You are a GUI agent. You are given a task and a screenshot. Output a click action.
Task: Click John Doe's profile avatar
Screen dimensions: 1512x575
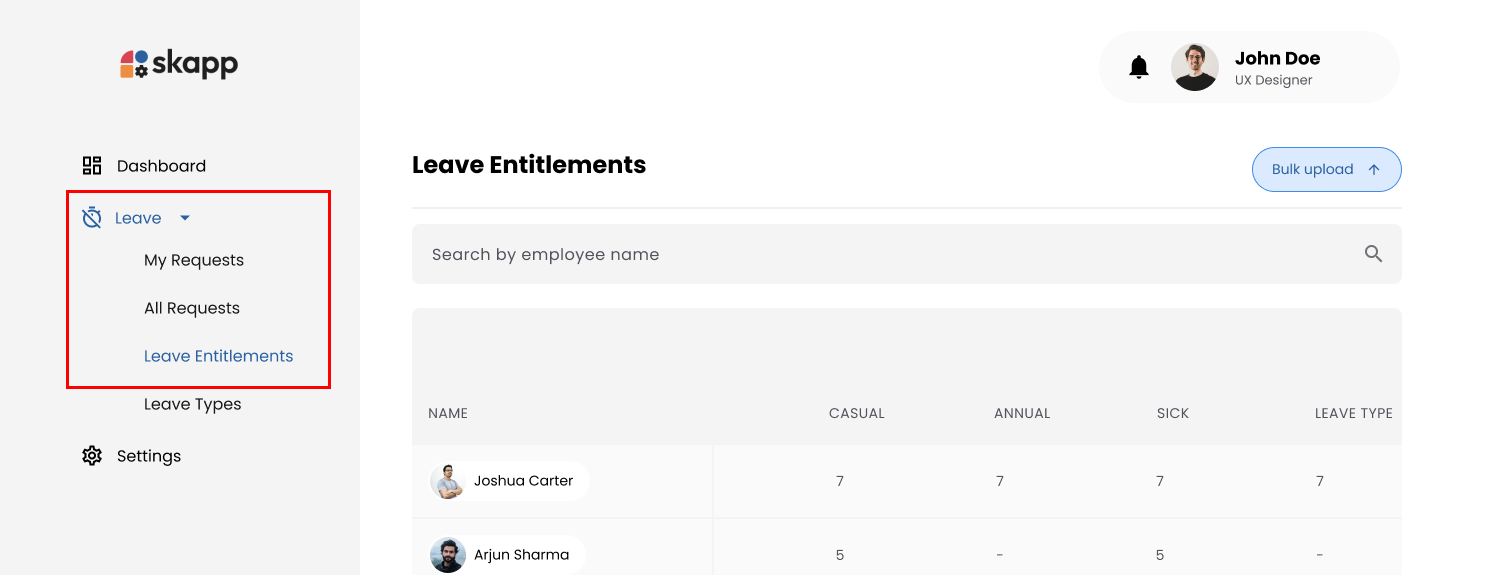(x=1194, y=67)
